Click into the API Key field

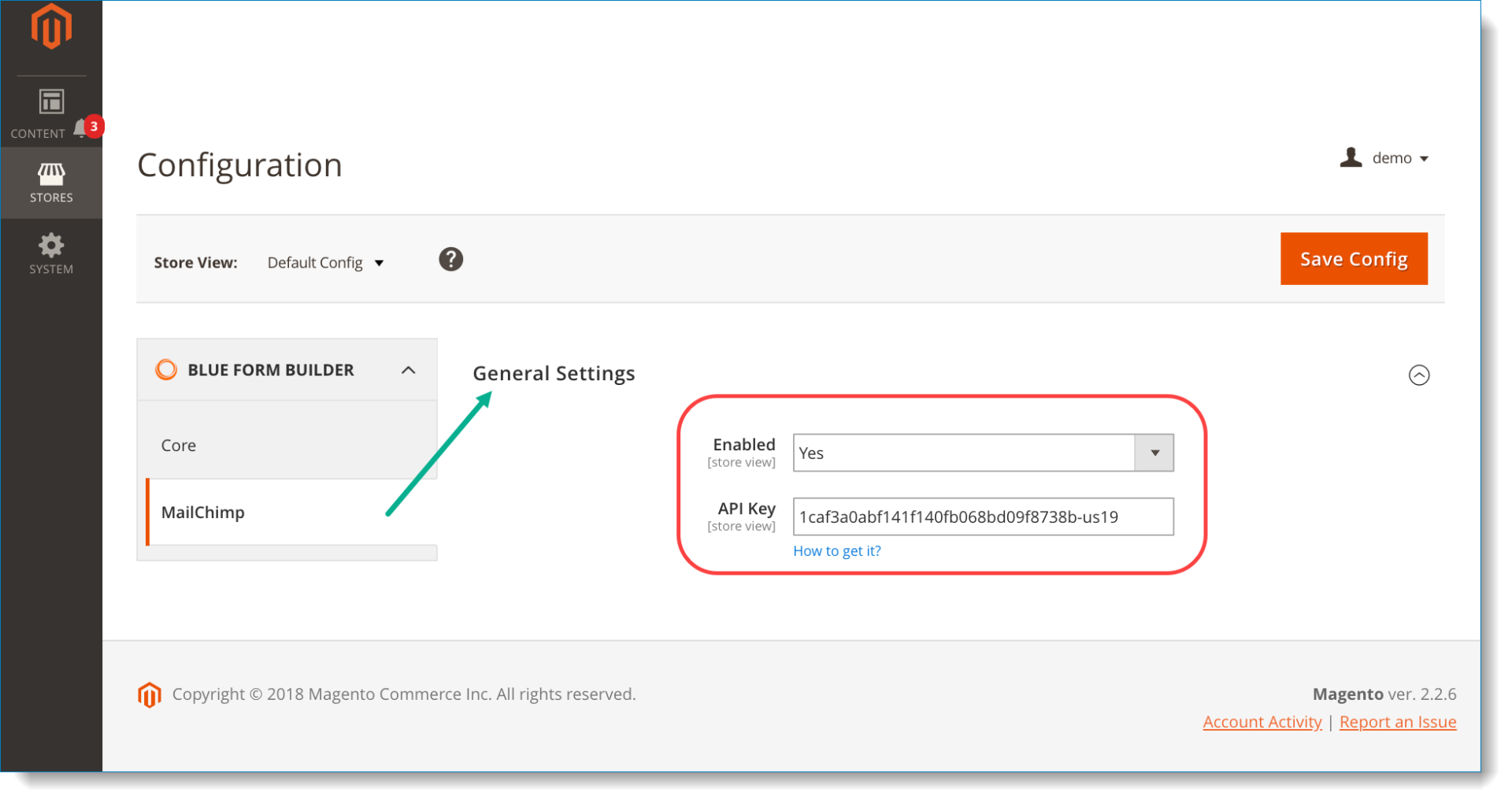983,516
